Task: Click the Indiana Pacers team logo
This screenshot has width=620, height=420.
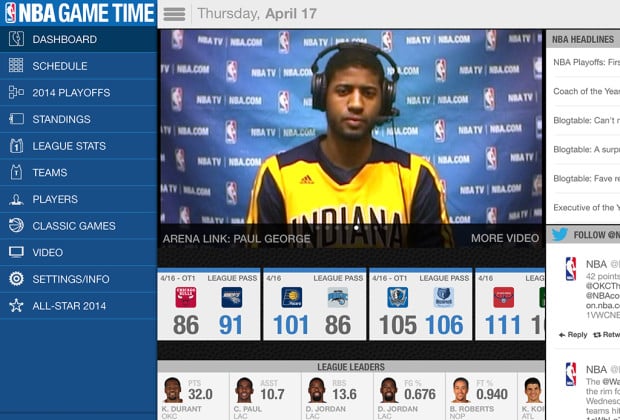Action: [292, 297]
